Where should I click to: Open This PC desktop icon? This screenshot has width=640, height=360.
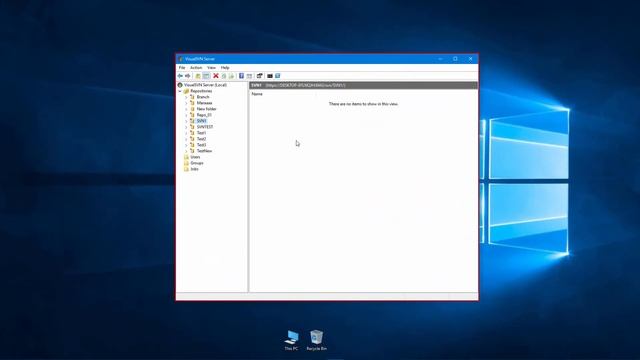[x=291, y=340]
